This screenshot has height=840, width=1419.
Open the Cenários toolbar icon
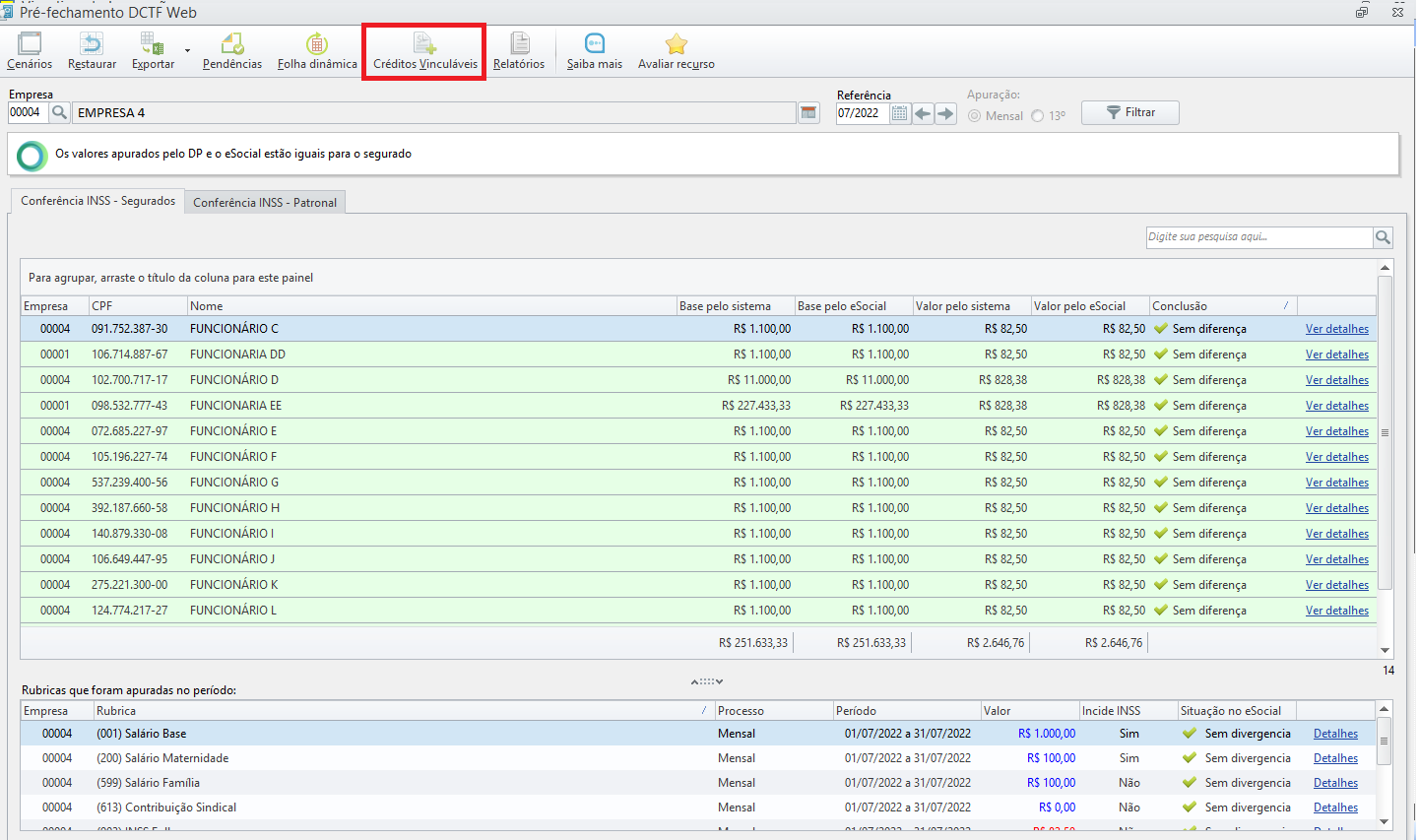(x=30, y=50)
